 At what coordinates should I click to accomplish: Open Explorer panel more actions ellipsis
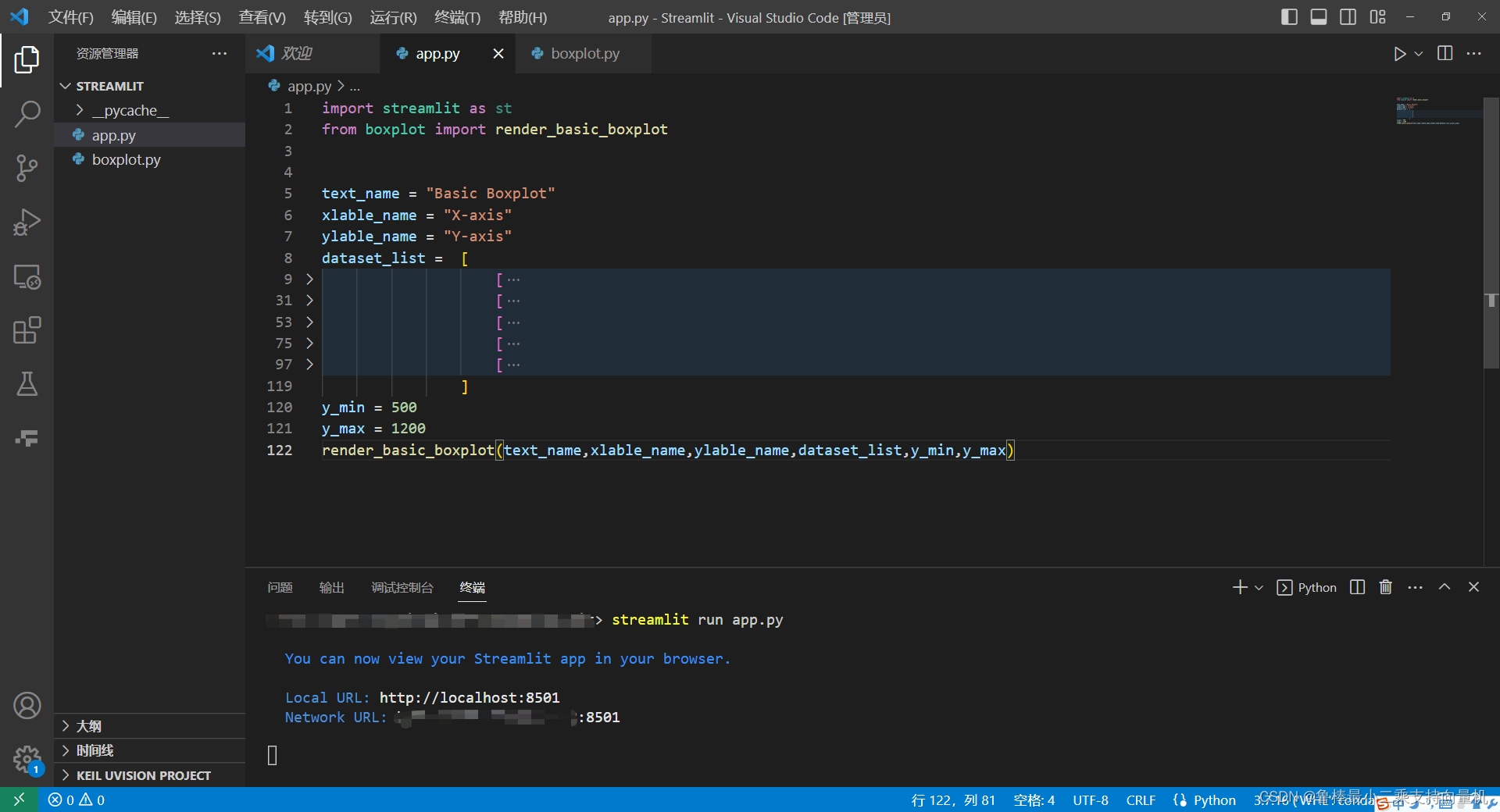pos(220,53)
